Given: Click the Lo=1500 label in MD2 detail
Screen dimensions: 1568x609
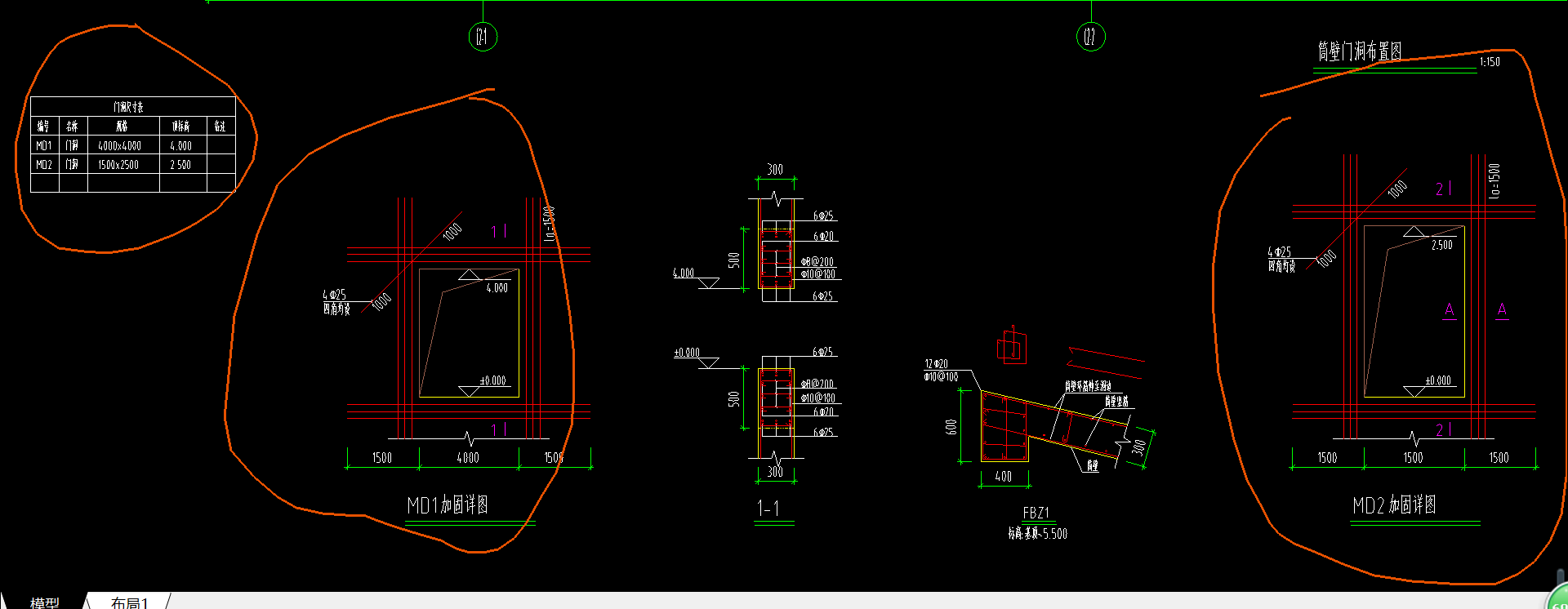Looking at the screenshot, I should point(1494,180).
